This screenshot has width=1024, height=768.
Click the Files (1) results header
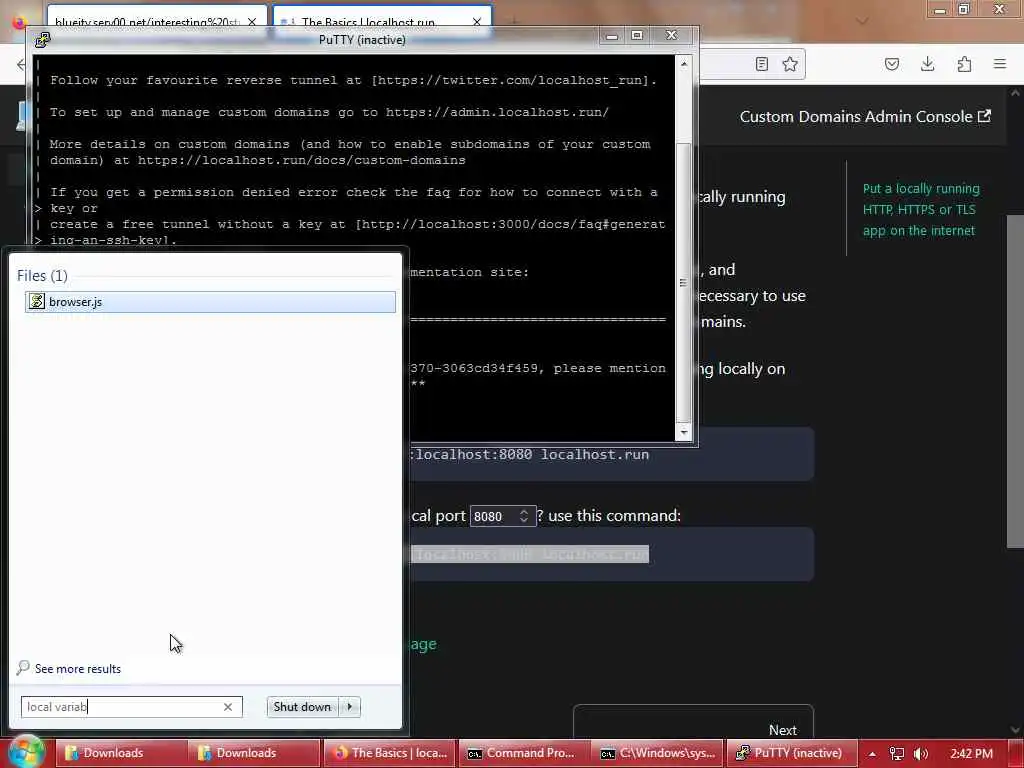[42, 276]
